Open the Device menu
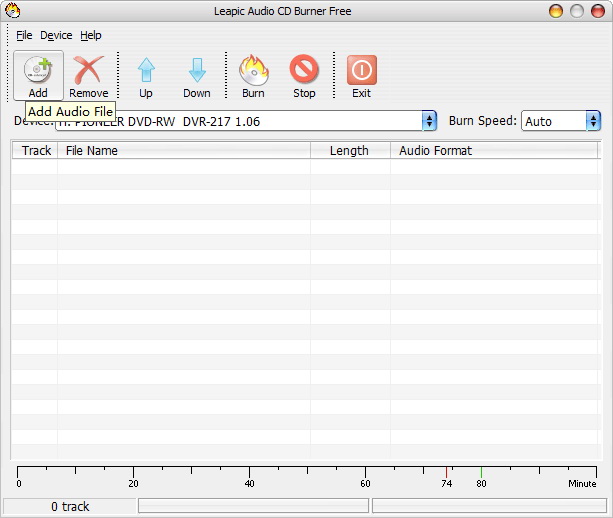 pos(56,35)
